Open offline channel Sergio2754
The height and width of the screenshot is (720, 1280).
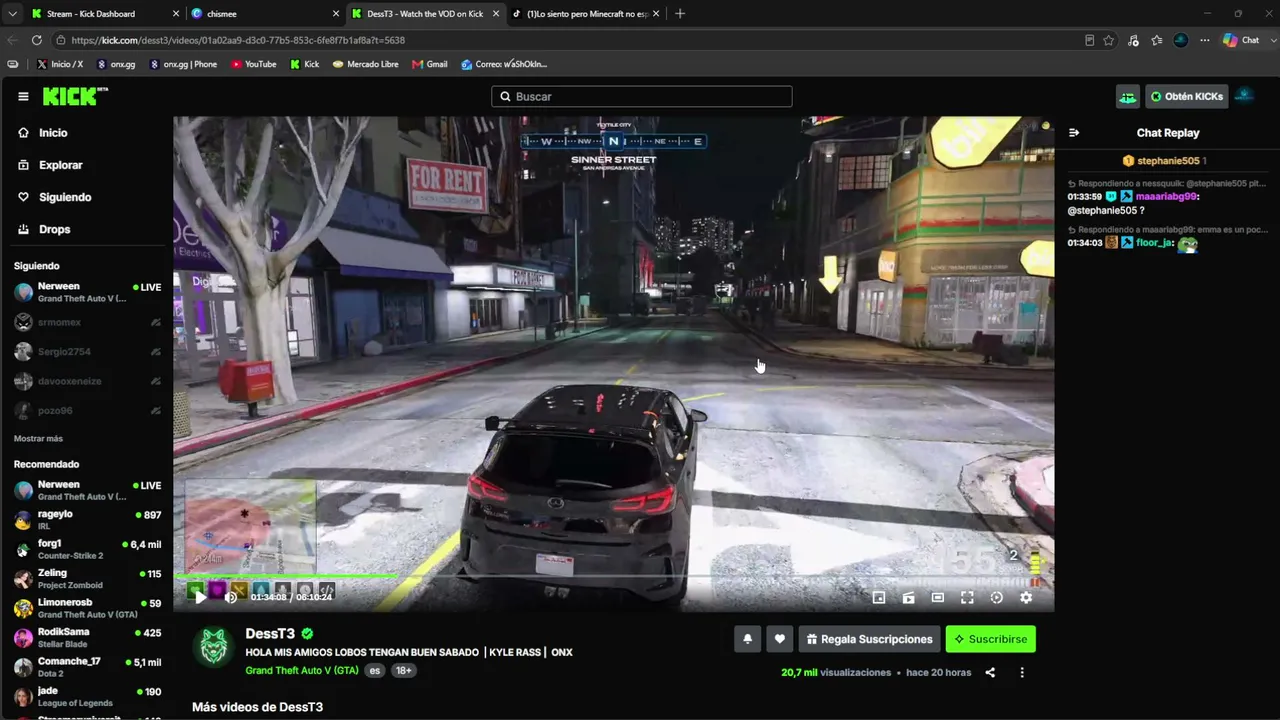[x=87, y=352]
